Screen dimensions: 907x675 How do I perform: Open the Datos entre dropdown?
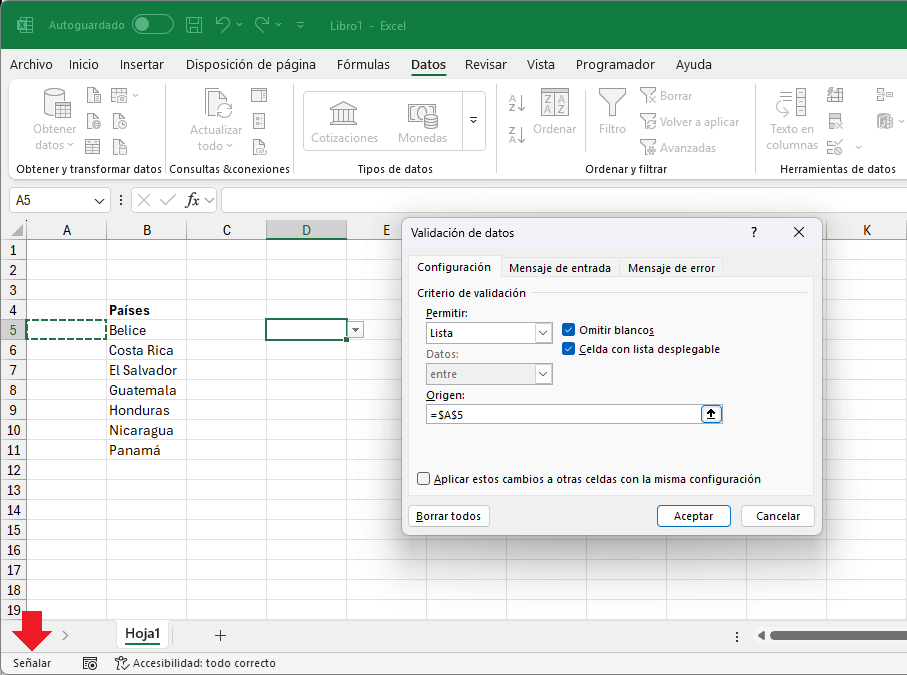coord(543,374)
